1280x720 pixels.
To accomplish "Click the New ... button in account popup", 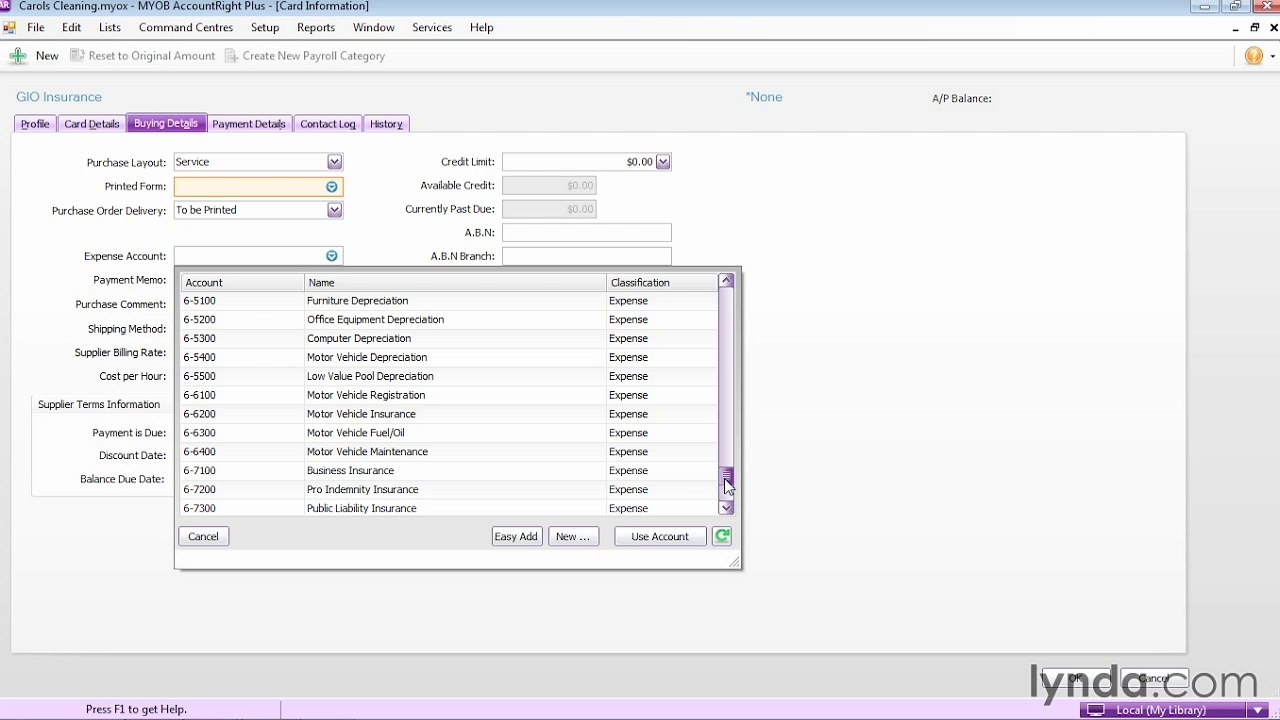I will tap(573, 537).
